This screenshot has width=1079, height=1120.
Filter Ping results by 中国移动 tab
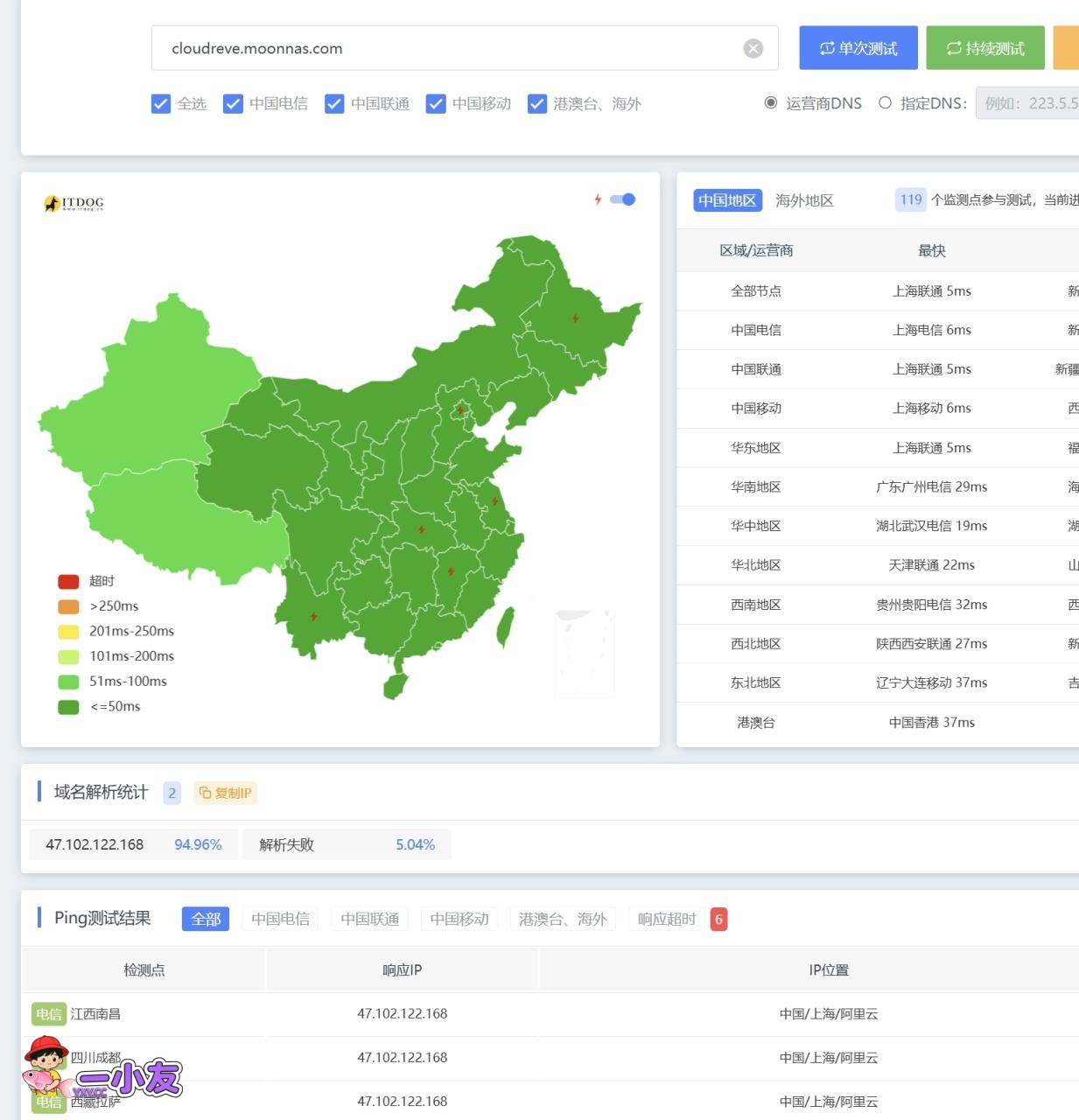[x=459, y=919]
